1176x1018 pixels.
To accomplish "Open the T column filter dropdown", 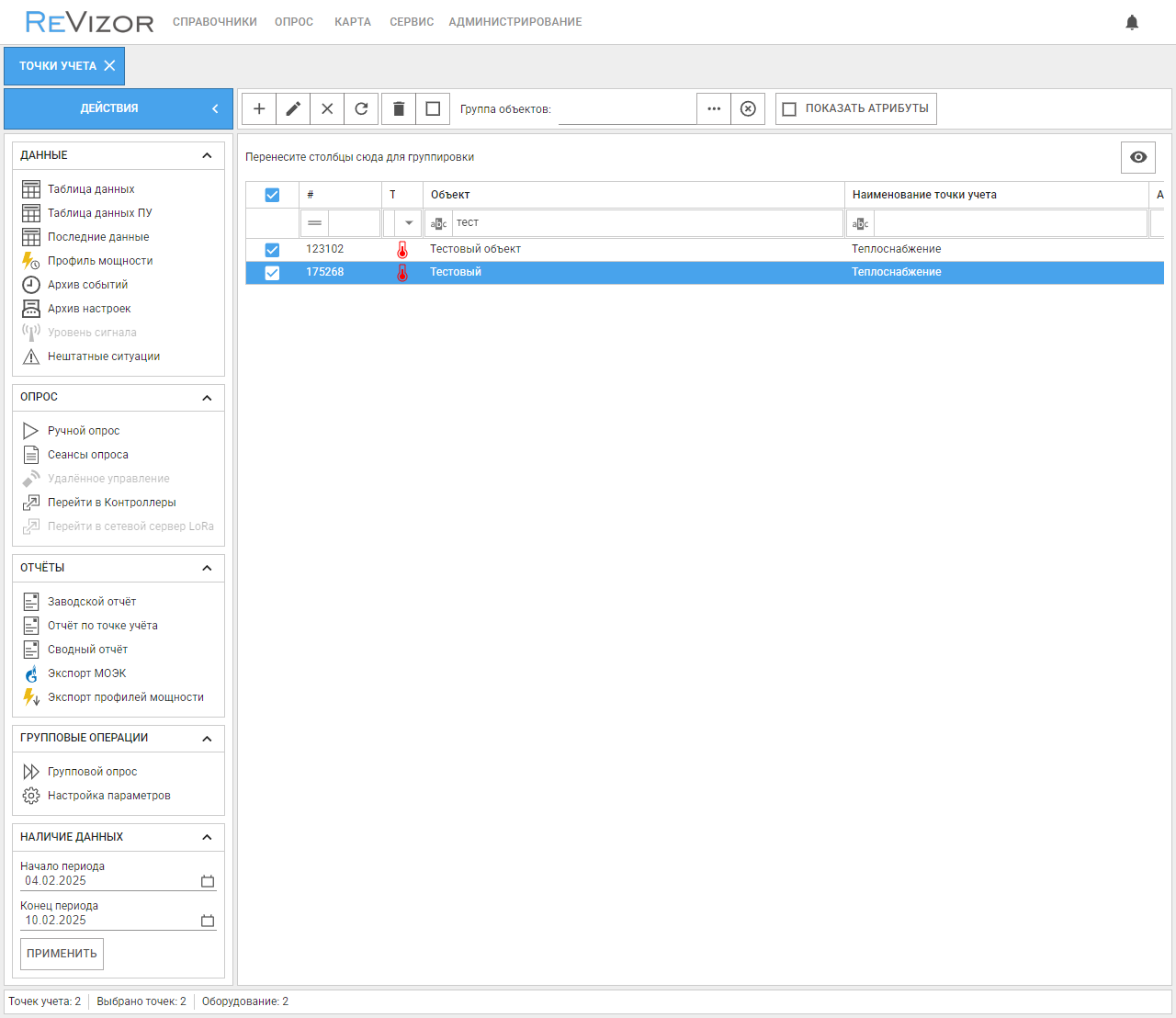I will [409, 223].
